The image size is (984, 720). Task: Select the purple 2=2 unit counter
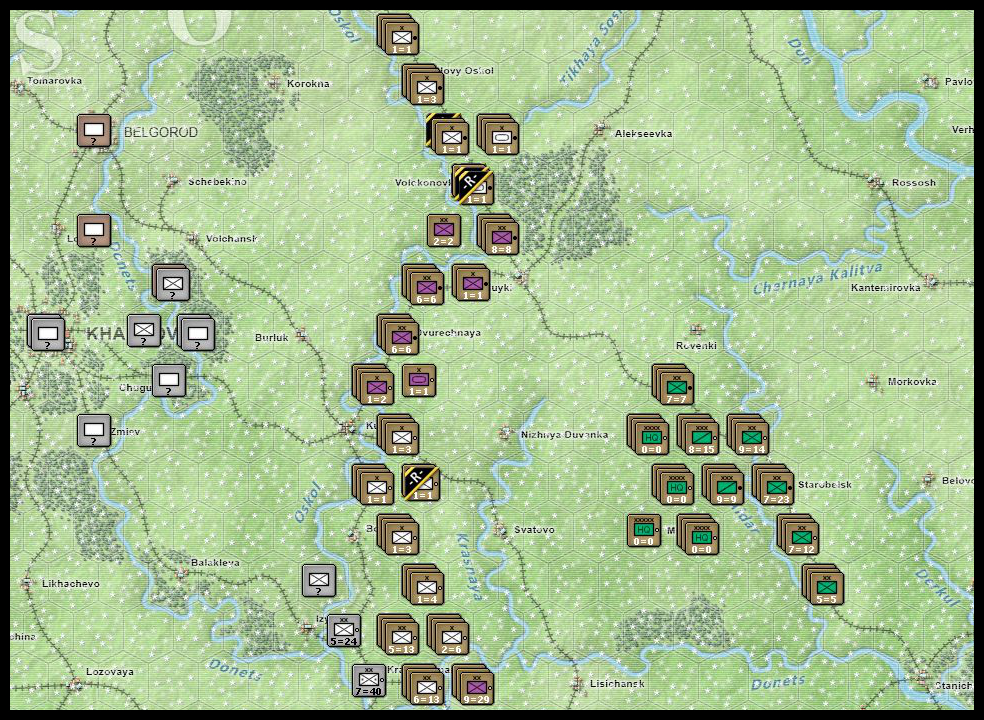click(x=444, y=230)
